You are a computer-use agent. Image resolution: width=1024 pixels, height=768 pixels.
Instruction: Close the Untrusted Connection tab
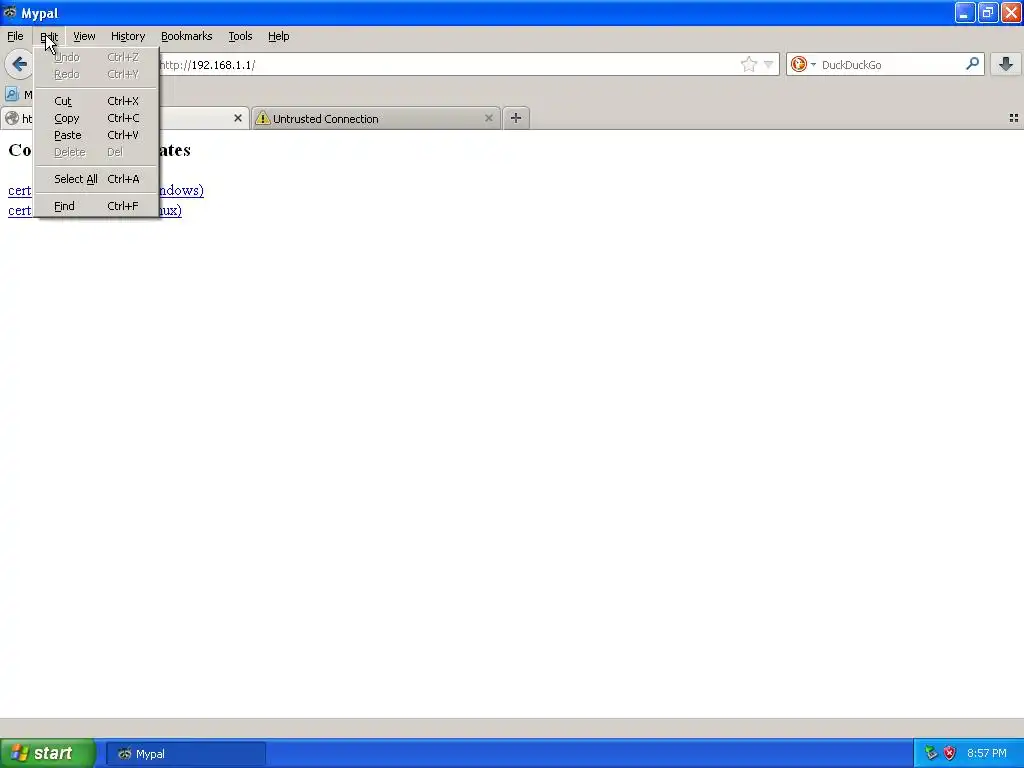coord(488,118)
